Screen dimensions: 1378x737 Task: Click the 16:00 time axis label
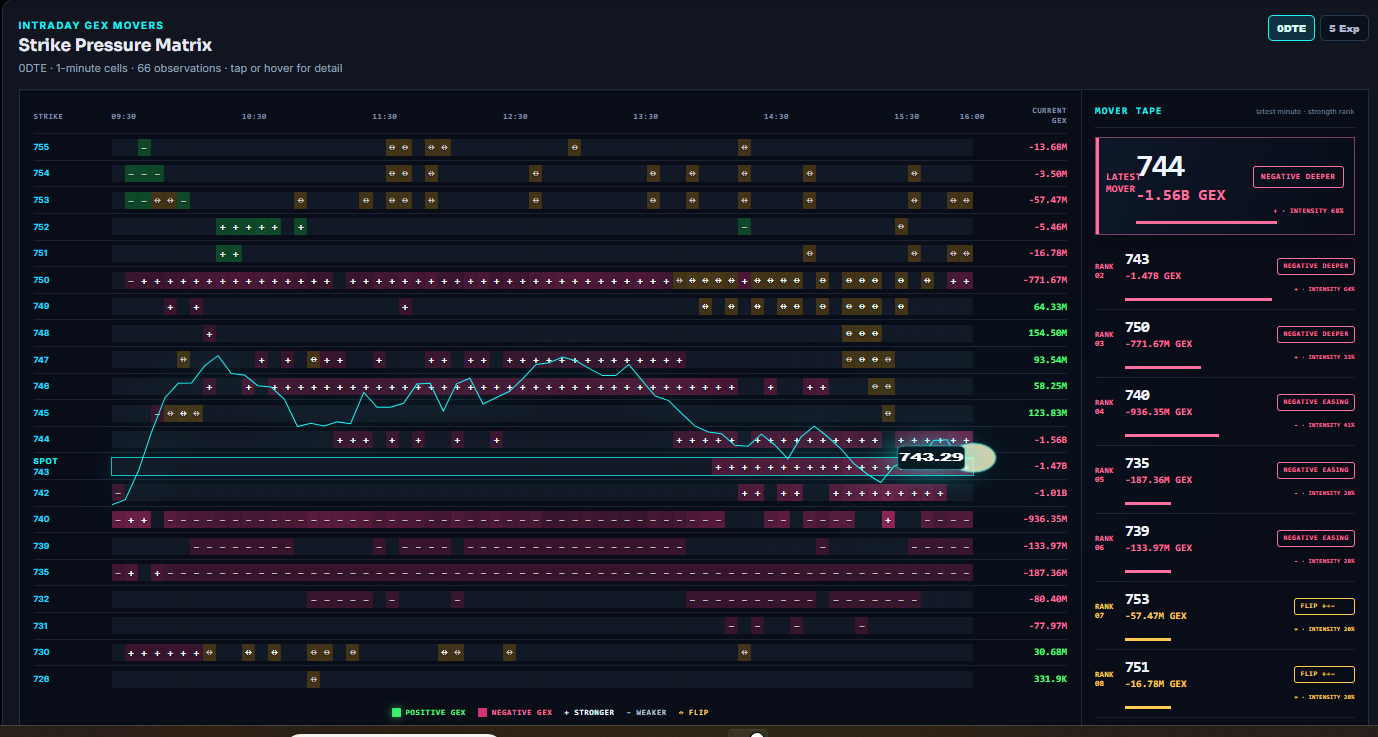tap(971, 117)
